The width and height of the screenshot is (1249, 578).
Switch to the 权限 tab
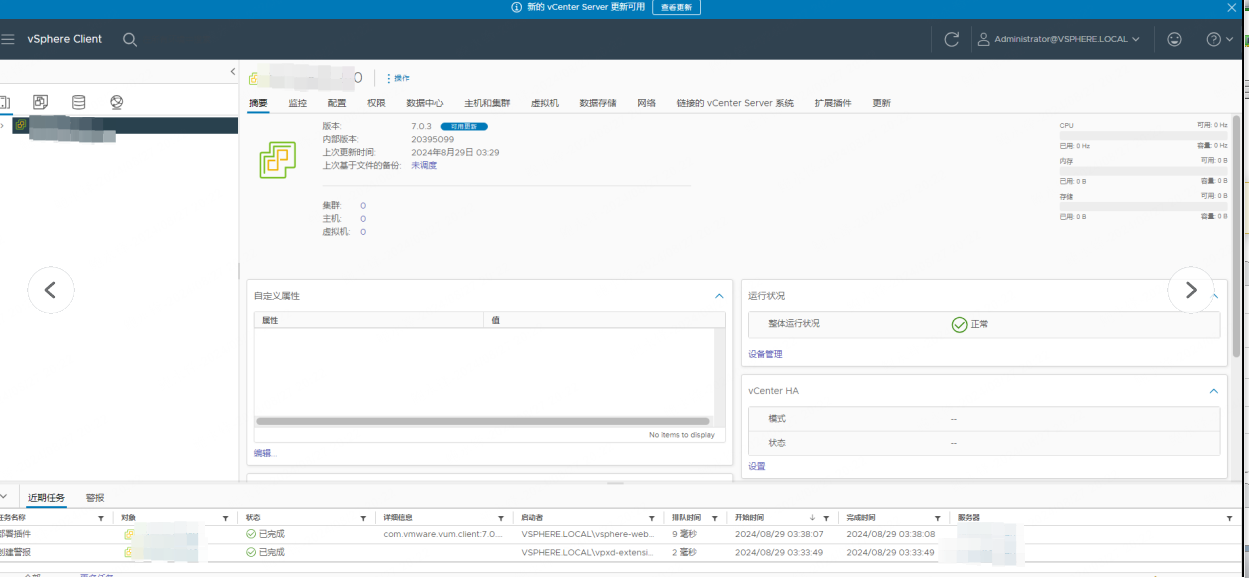pyautogui.click(x=376, y=103)
